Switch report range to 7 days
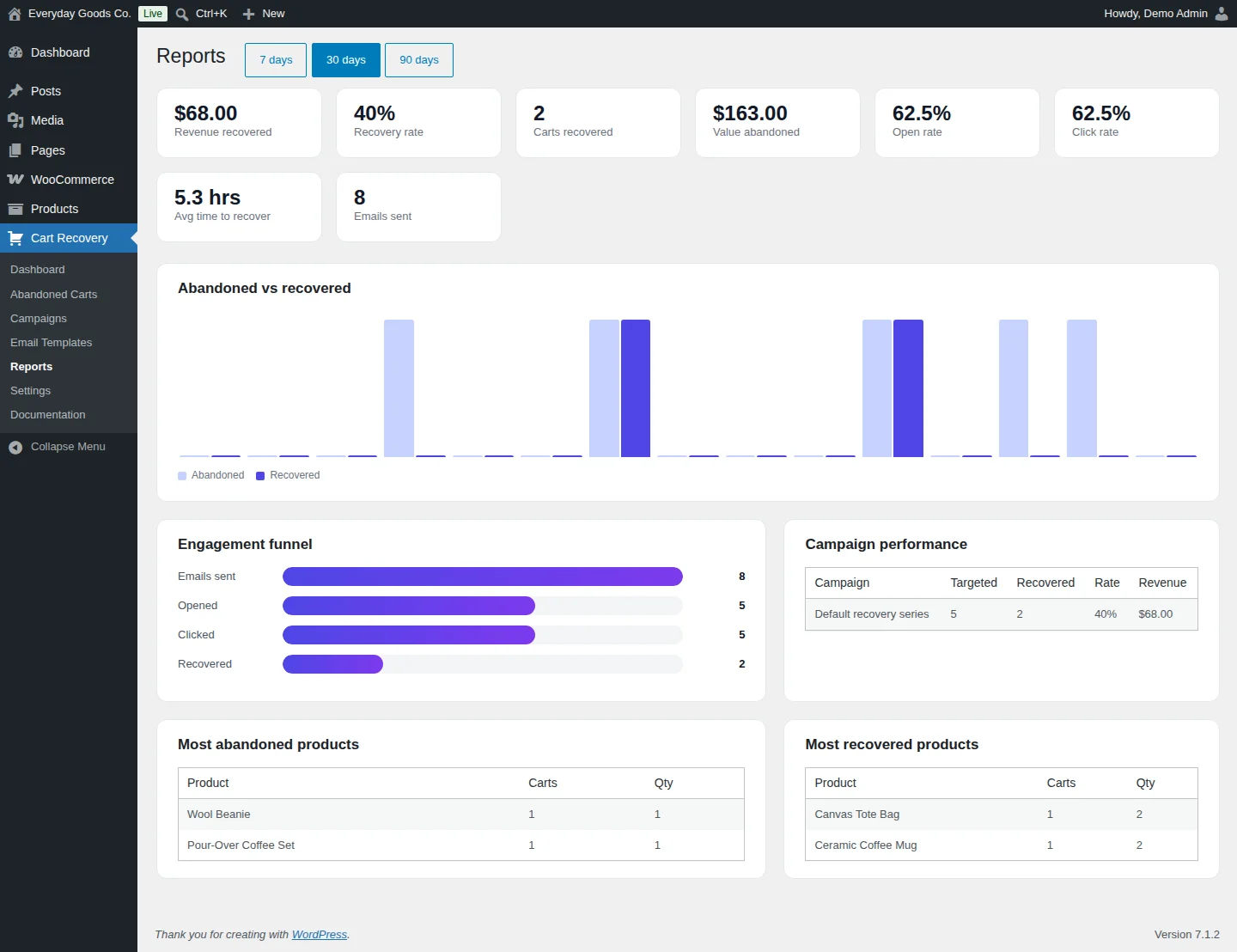 coord(276,60)
